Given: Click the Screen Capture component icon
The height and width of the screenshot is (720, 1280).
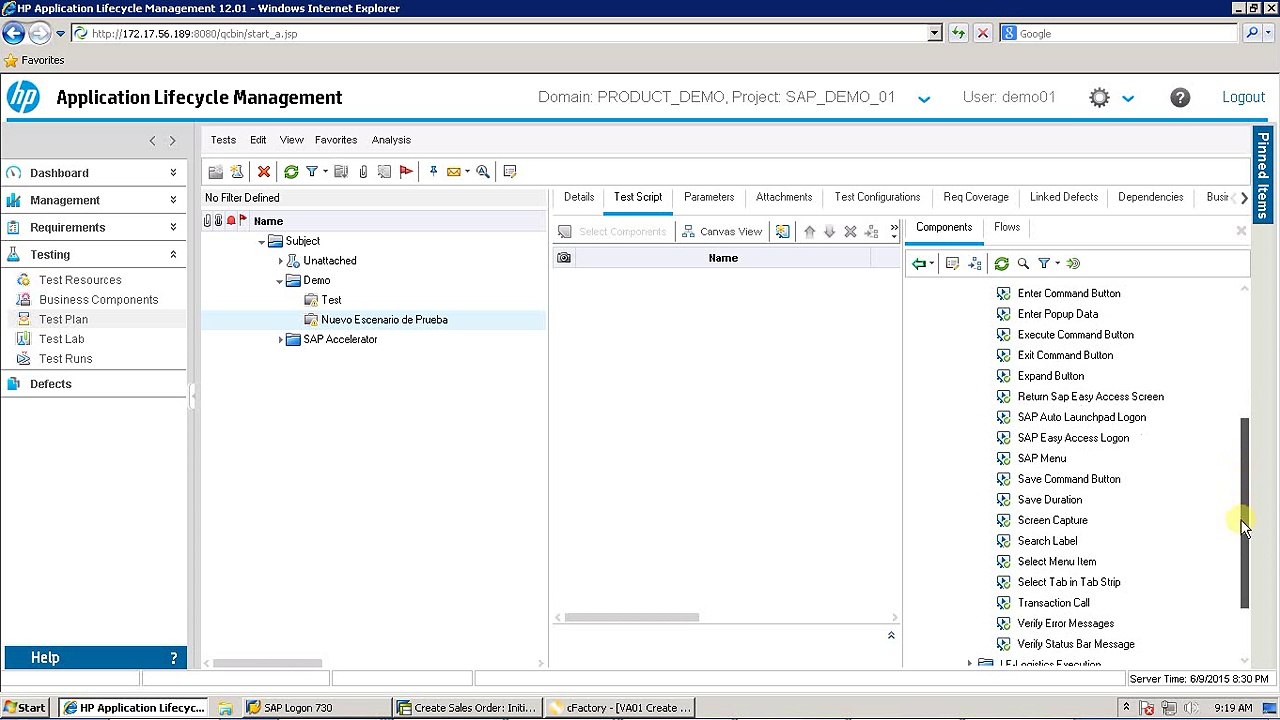Looking at the screenshot, I should [x=1004, y=520].
